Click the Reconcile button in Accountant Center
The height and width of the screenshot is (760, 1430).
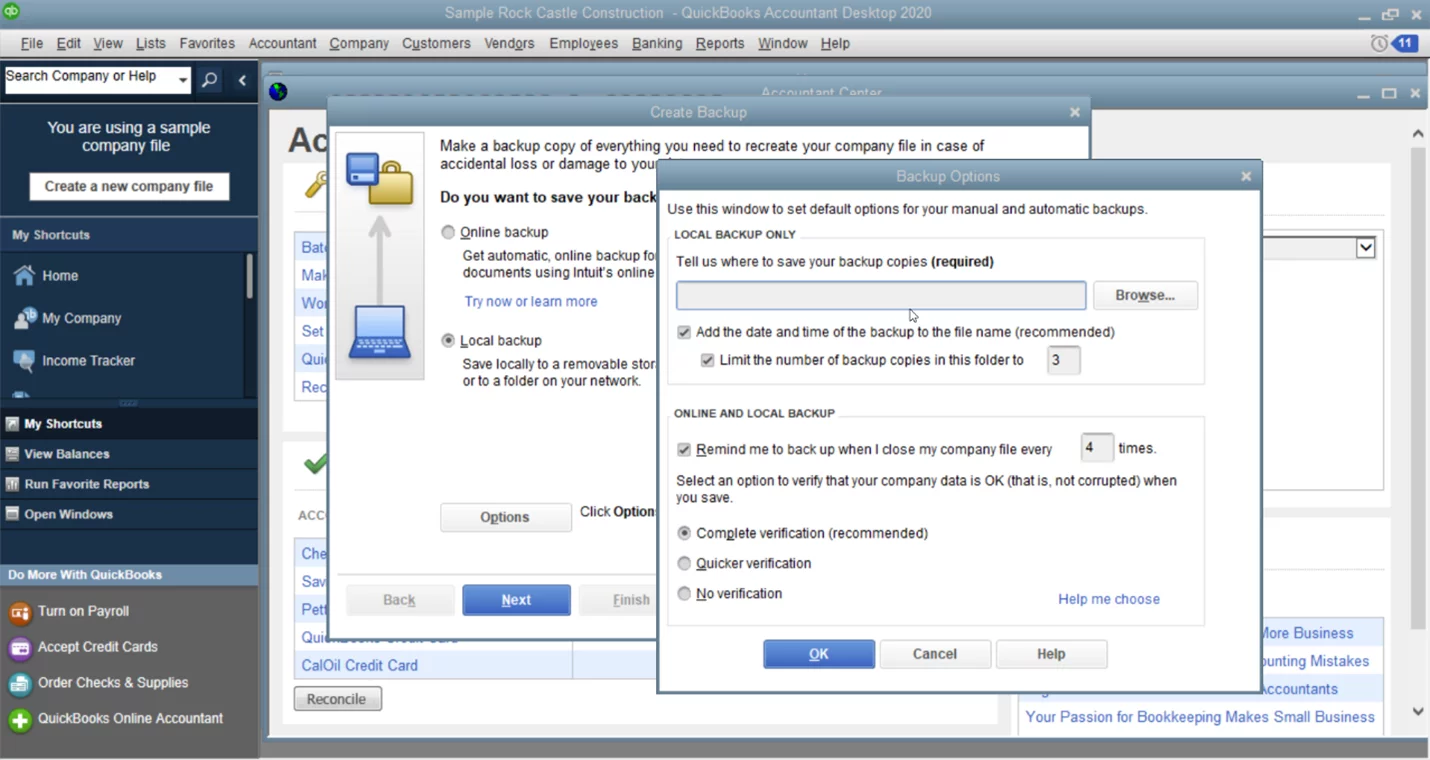[x=337, y=699]
